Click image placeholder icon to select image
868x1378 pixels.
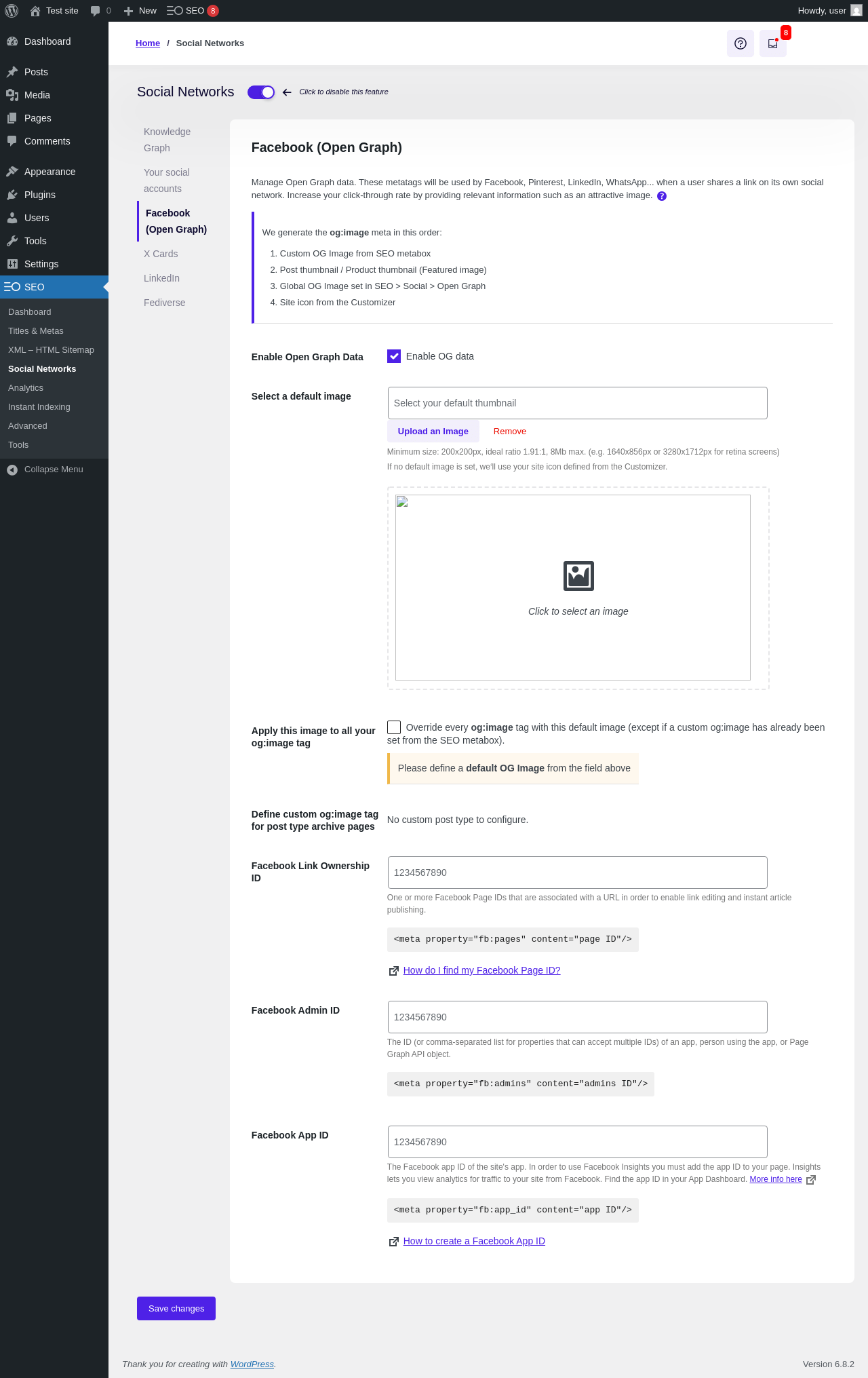tap(578, 576)
